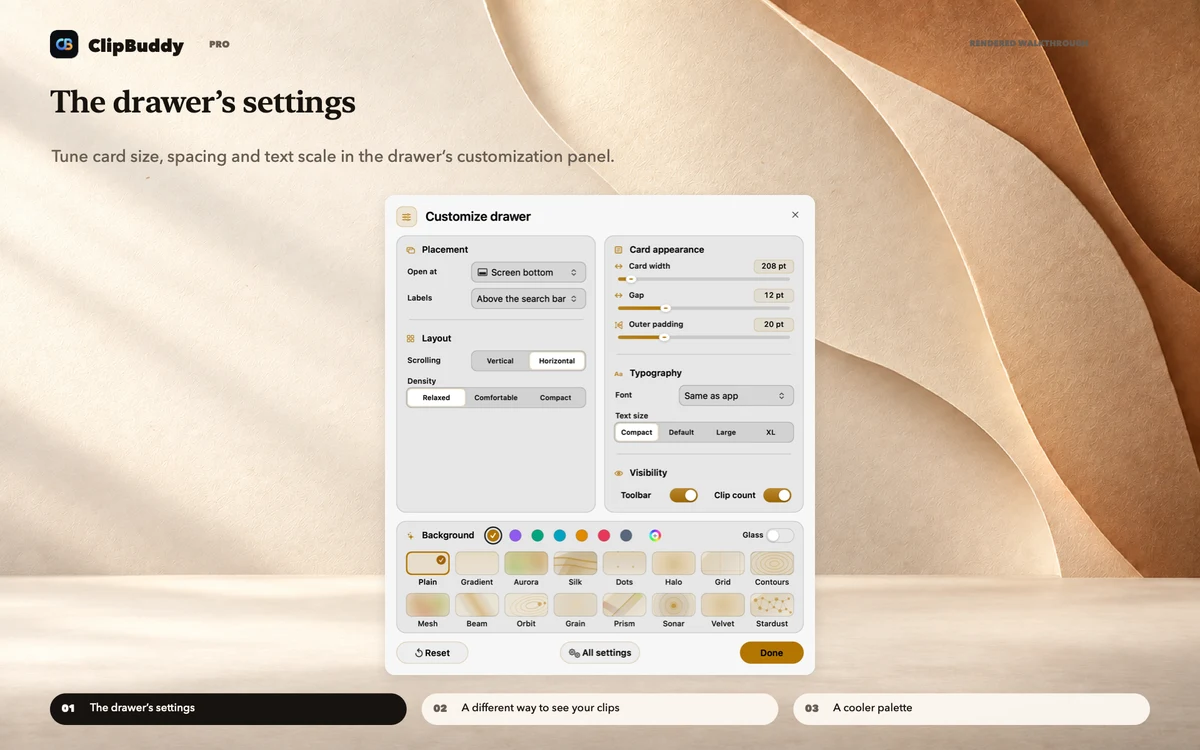Click the Card appearance section icon
This screenshot has height=750, width=1200.
pyautogui.click(x=619, y=250)
